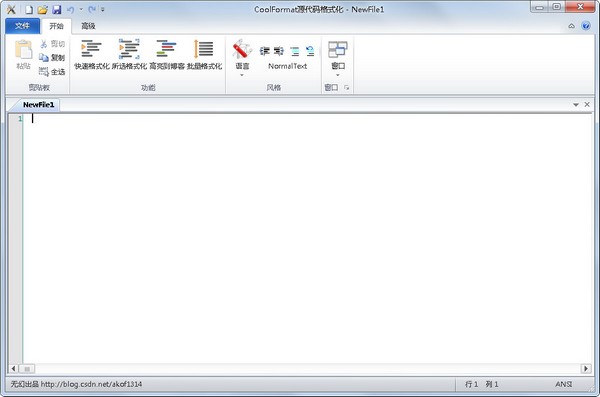Redo action from quick access toolbar
Screen dimensions: 600x397
coord(92,10)
